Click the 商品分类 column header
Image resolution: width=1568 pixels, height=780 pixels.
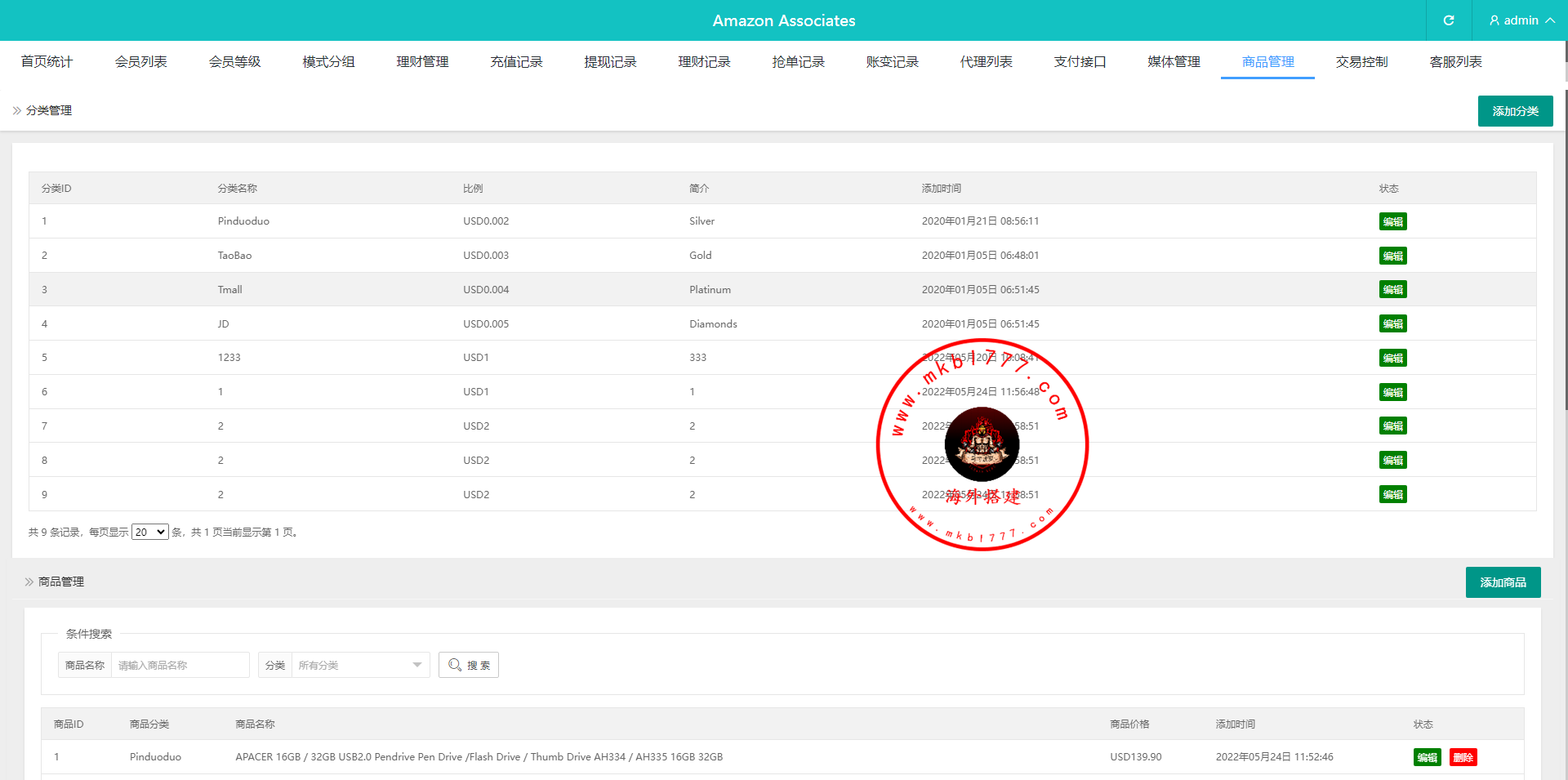coord(149,724)
